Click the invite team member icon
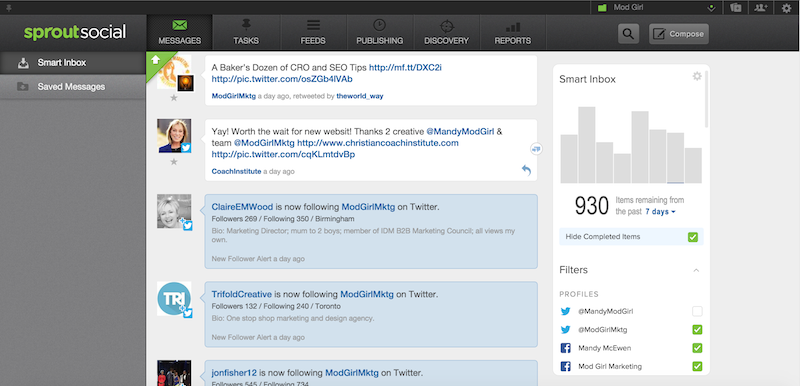Image resolution: width=800 pixels, height=386 pixels. pyautogui.click(x=761, y=8)
